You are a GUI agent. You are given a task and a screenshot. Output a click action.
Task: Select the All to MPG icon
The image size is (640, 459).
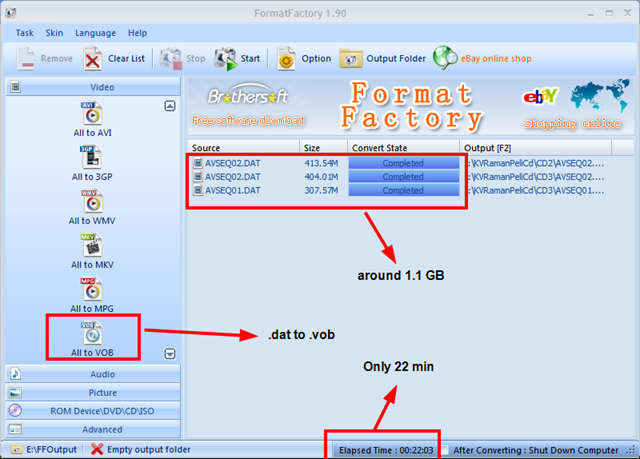[x=92, y=289]
